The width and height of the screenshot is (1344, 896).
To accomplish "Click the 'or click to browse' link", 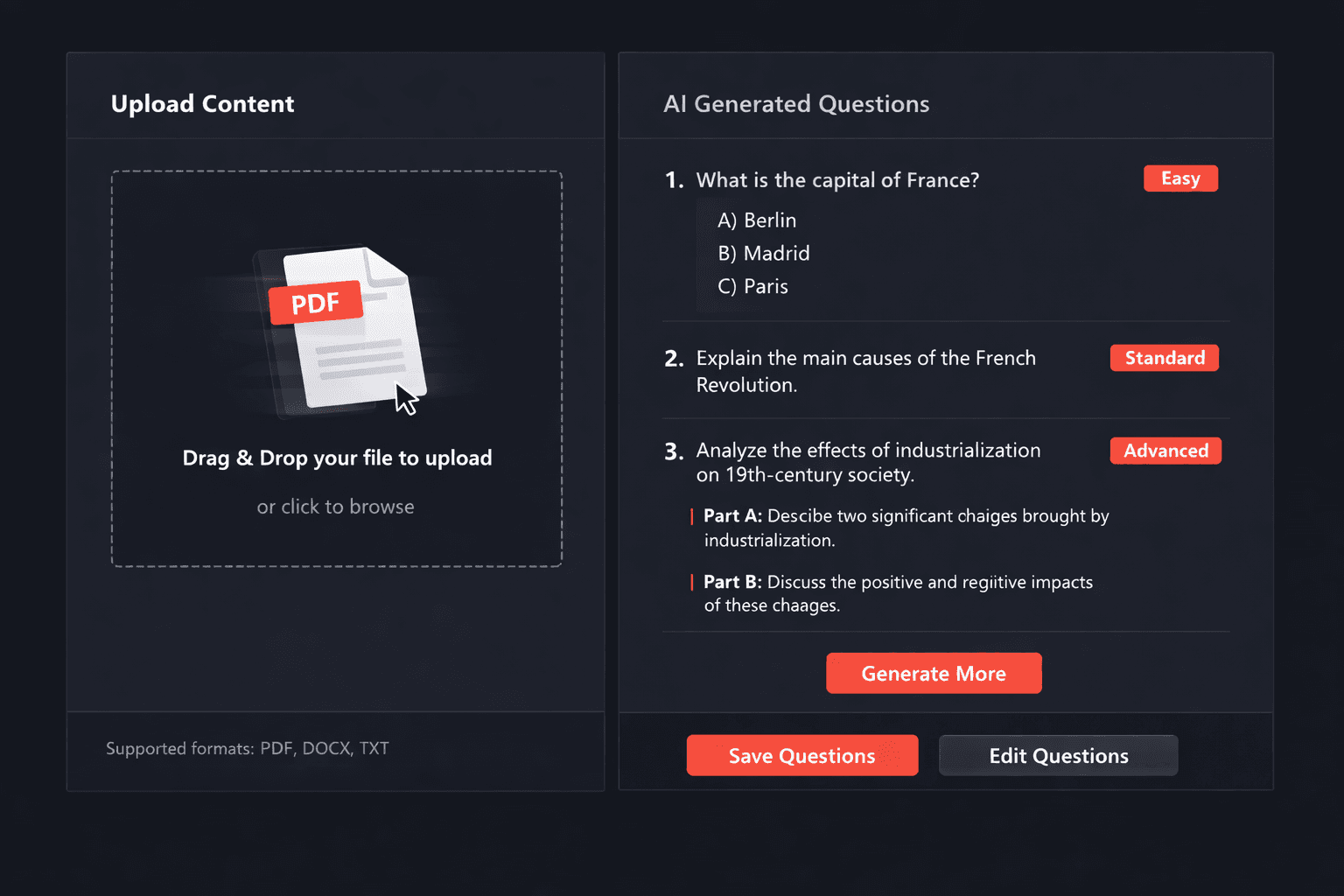I will [336, 506].
